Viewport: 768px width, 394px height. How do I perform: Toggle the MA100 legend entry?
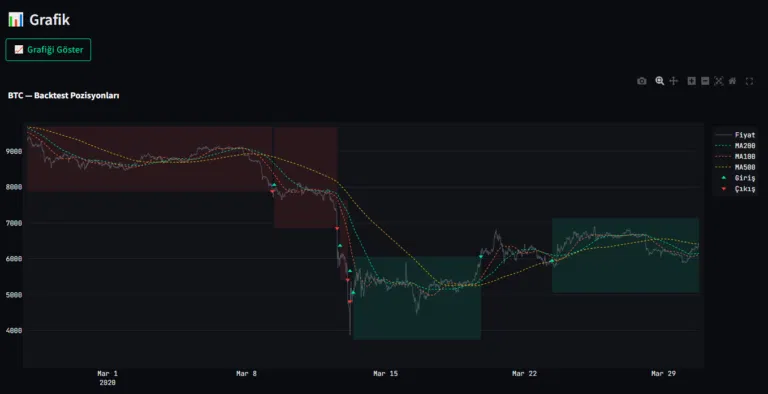coord(735,157)
